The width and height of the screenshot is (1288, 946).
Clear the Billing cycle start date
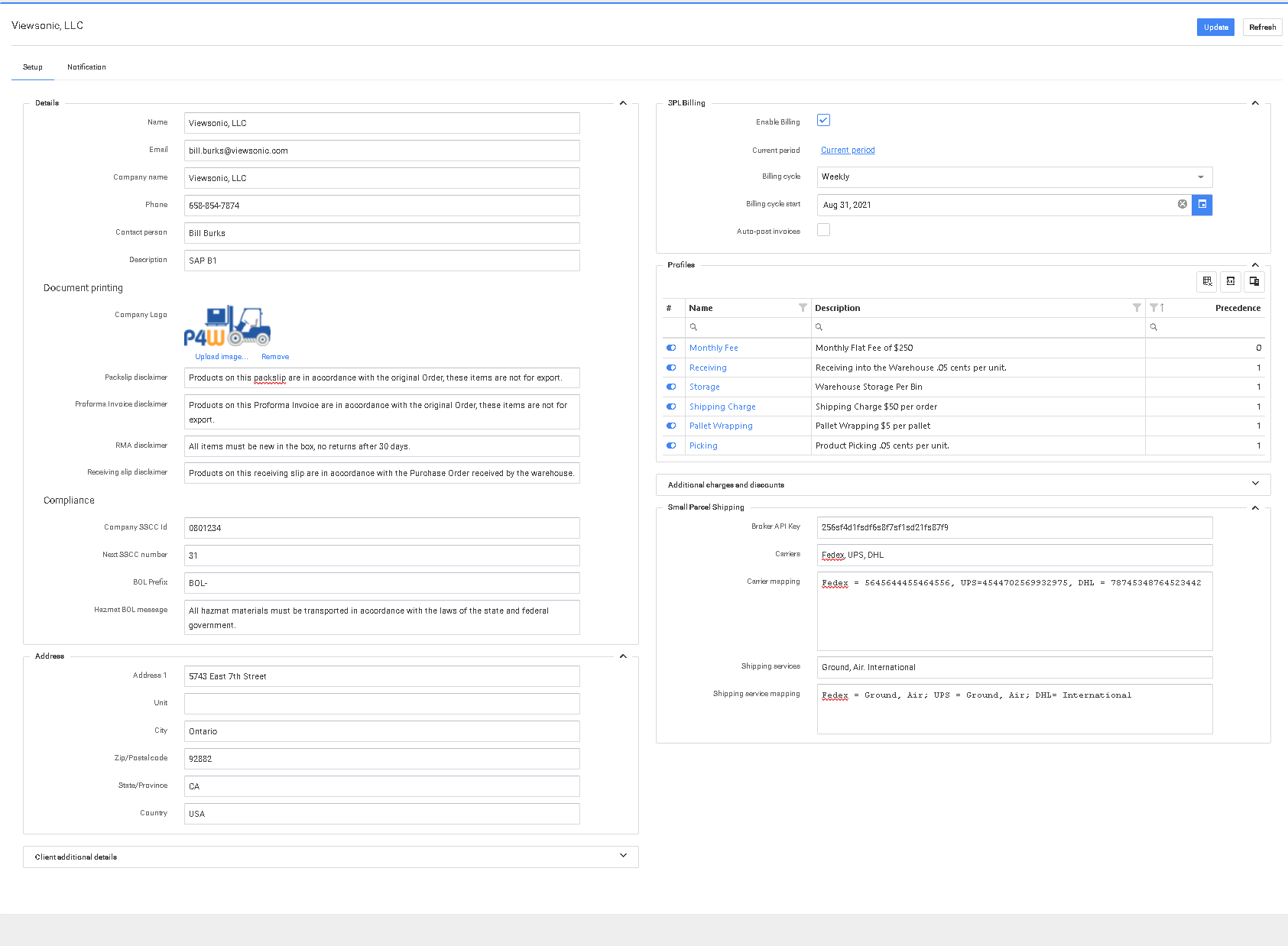[1182, 205]
